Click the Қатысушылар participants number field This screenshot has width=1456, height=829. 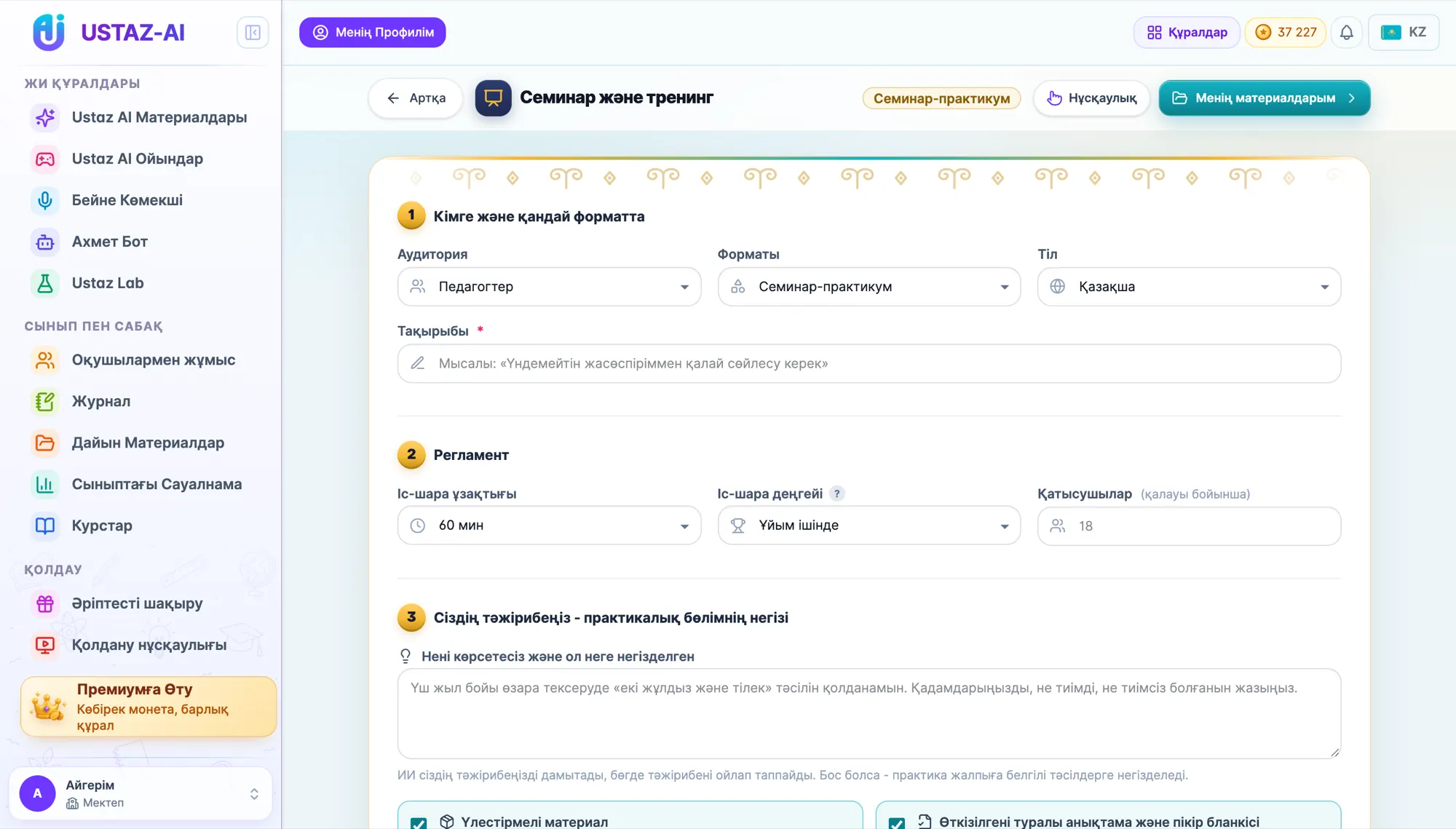(x=1189, y=526)
